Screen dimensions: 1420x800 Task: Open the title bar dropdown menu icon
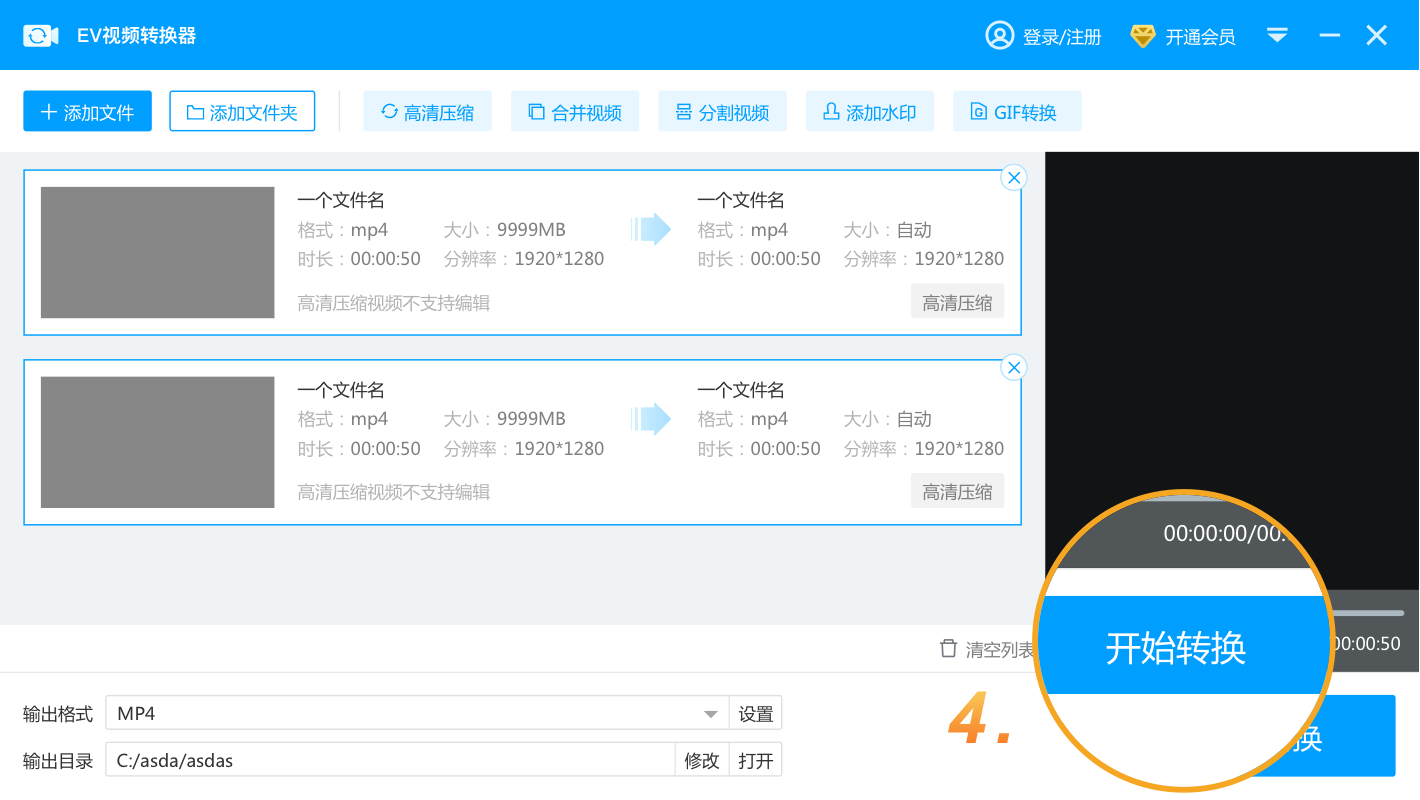[x=1277, y=36]
